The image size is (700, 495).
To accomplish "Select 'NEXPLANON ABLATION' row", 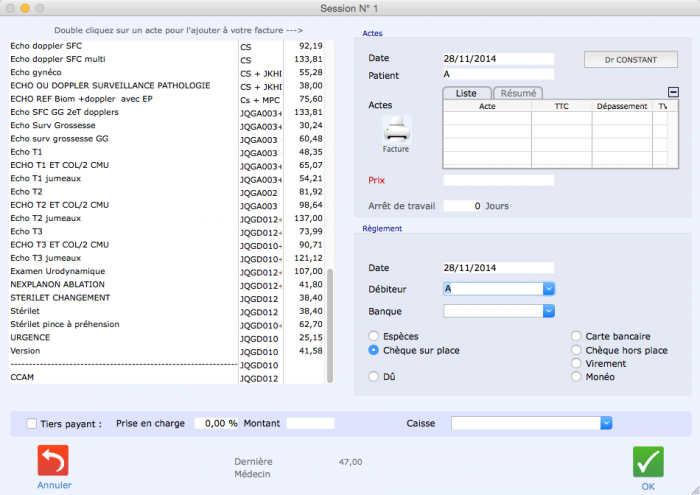I will (x=166, y=285).
